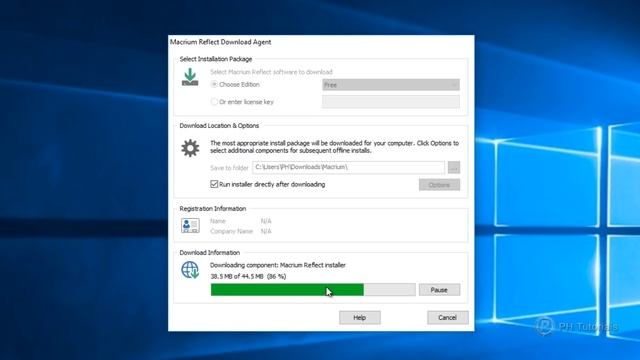Click the registration ID card icon
This screenshot has height=360, width=640.
point(190,225)
